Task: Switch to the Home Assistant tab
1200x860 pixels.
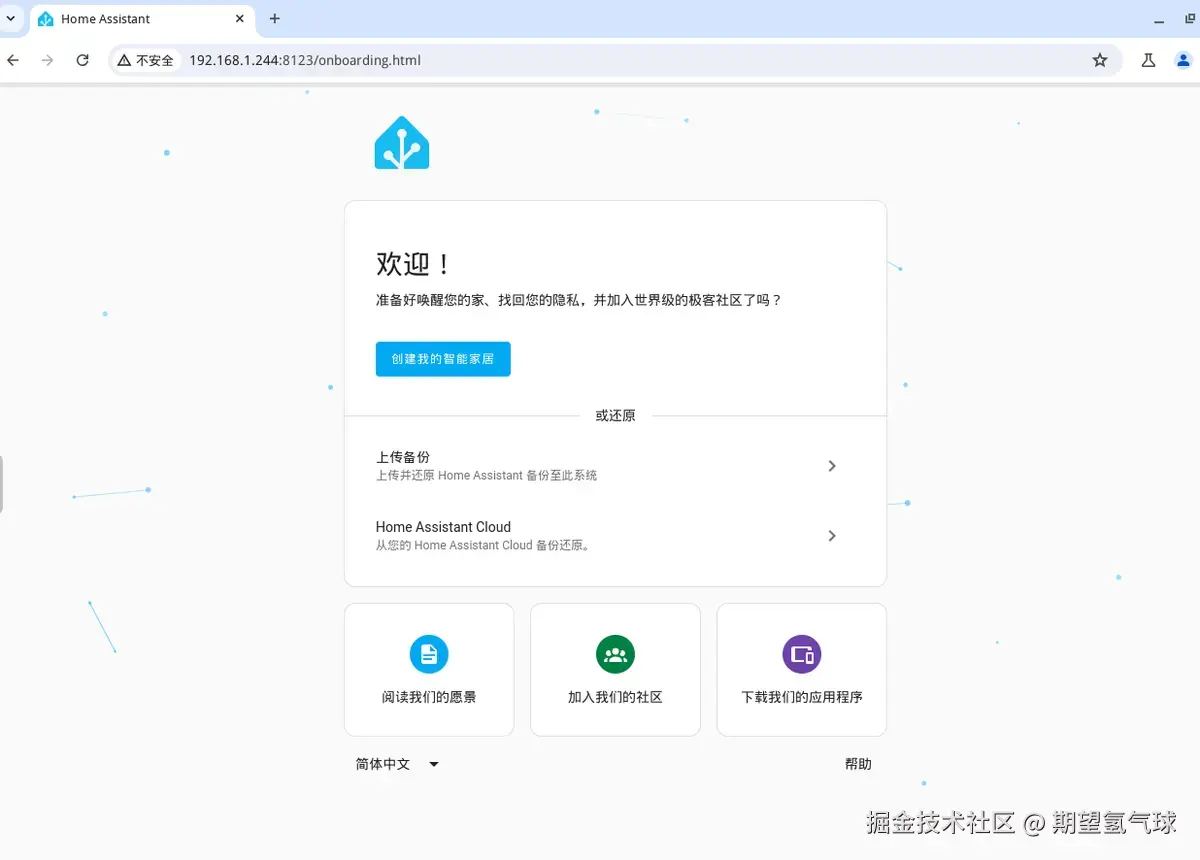Action: [x=143, y=19]
